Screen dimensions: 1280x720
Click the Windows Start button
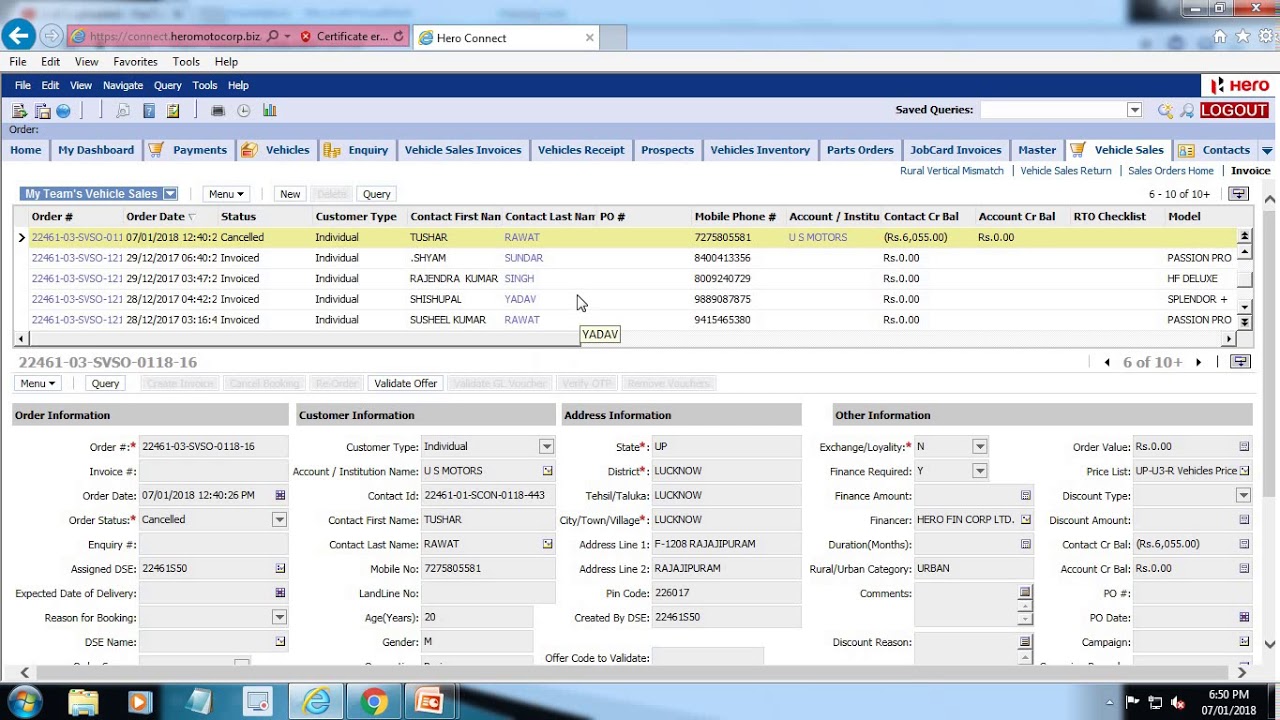pyautogui.click(x=25, y=702)
